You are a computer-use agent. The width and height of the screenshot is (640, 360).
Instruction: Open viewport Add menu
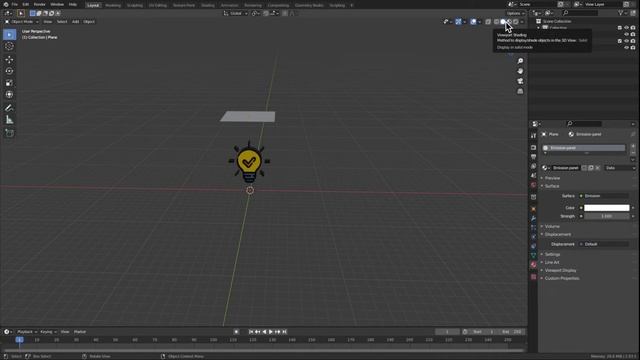[x=76, y=22]
